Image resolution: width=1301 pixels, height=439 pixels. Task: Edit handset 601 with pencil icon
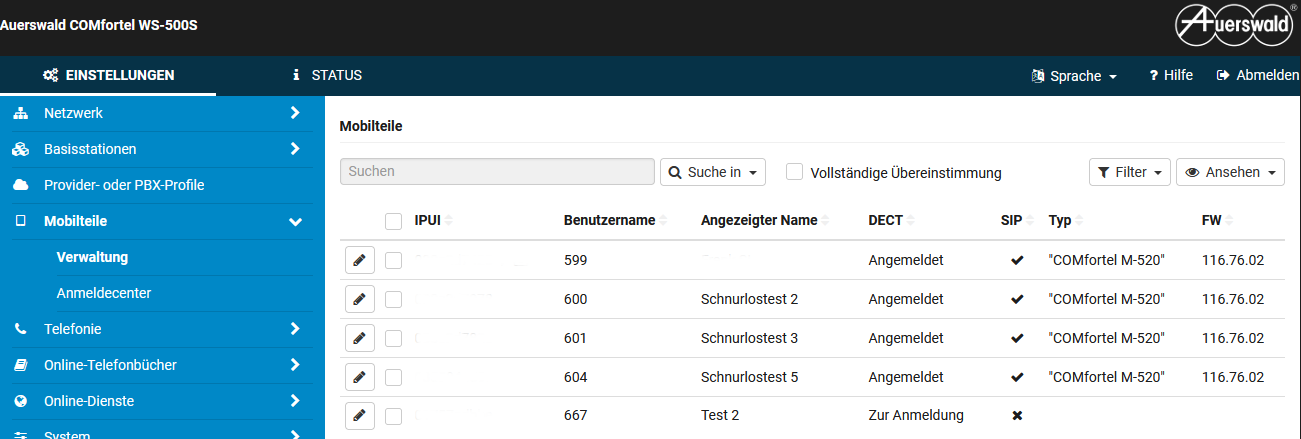pos(359,338)
